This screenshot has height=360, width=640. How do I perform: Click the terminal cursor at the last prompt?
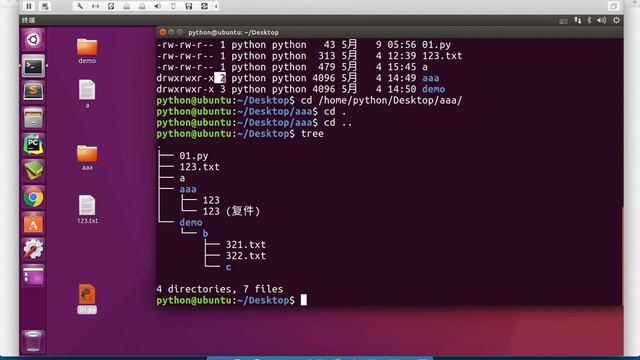pyautogui.click(x=304, y=300)
